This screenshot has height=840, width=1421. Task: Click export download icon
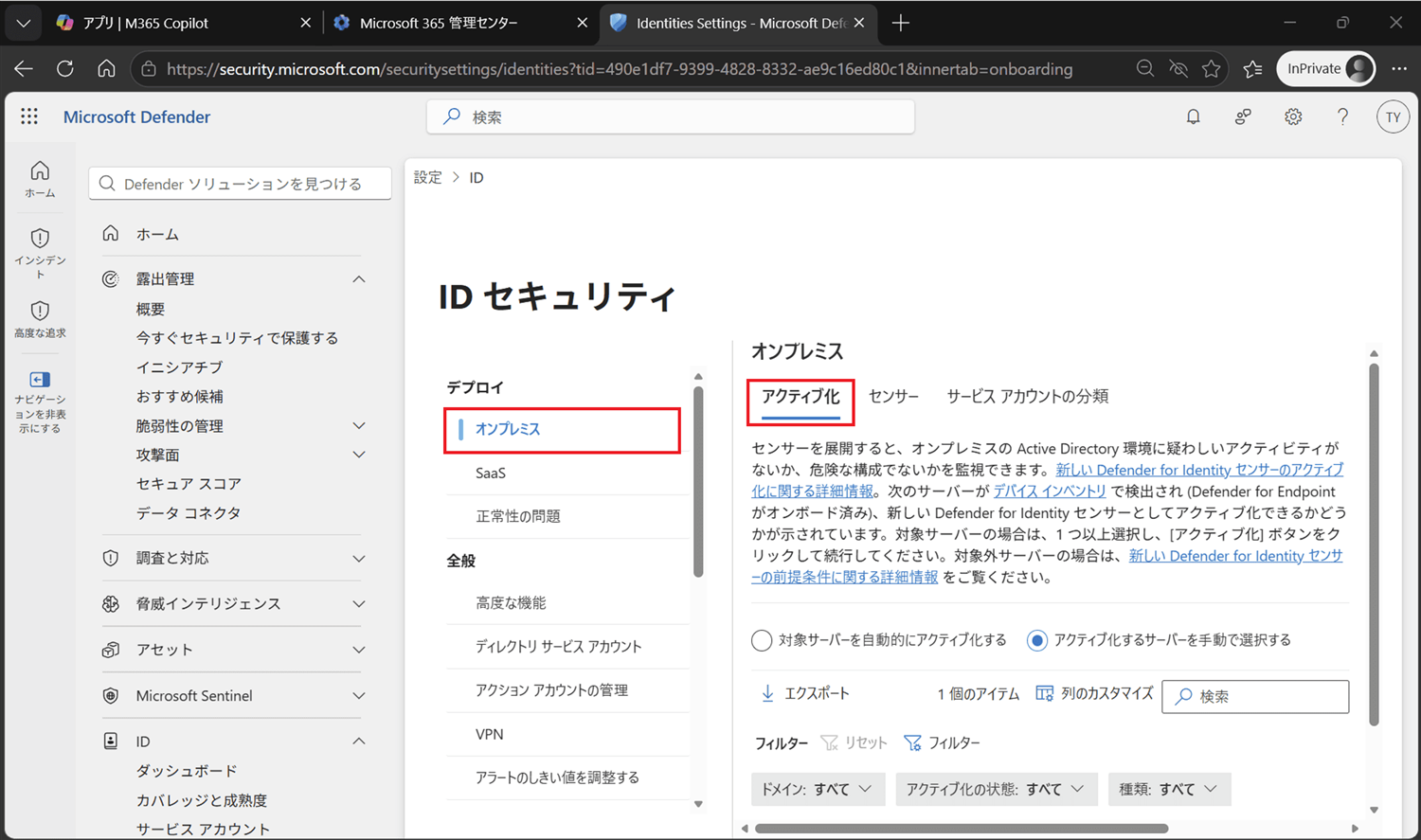coord(767,693)
